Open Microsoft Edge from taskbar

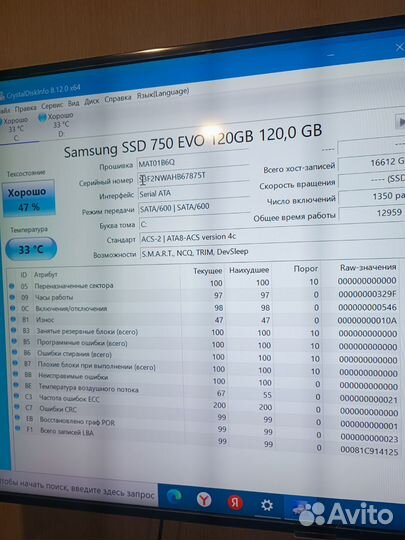[174, 496]
